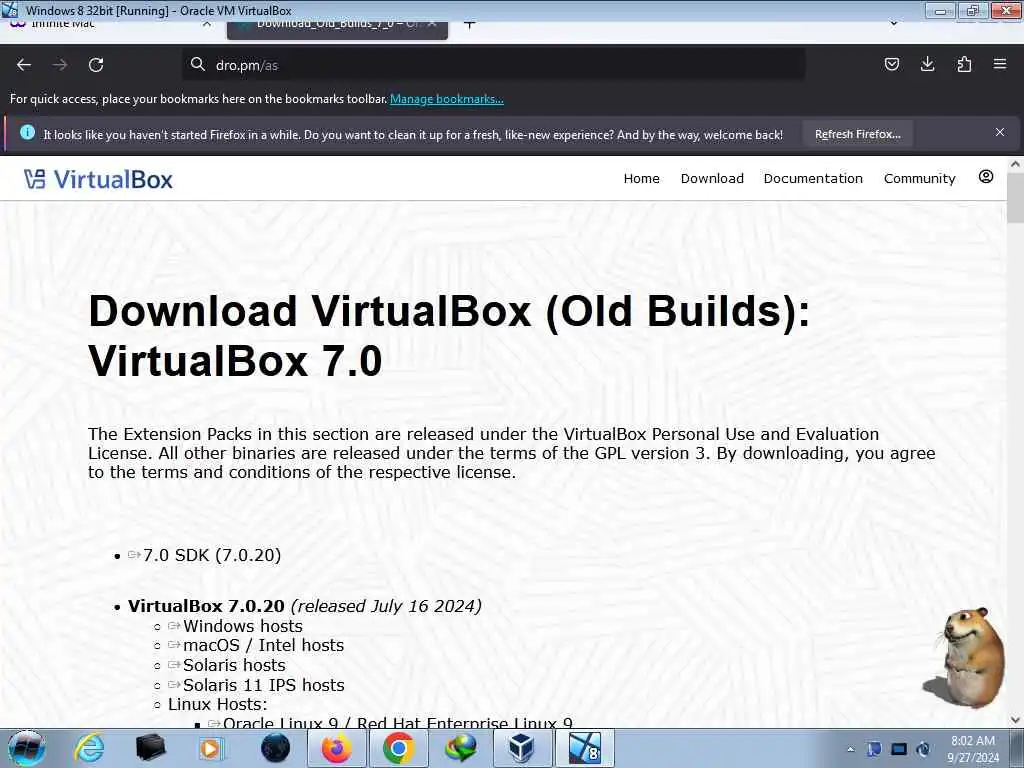Click the VirtualBox logo on the site header
The width and height of the screenshot is (1024, 768).
pyautogui.click(x=98, y=179)
